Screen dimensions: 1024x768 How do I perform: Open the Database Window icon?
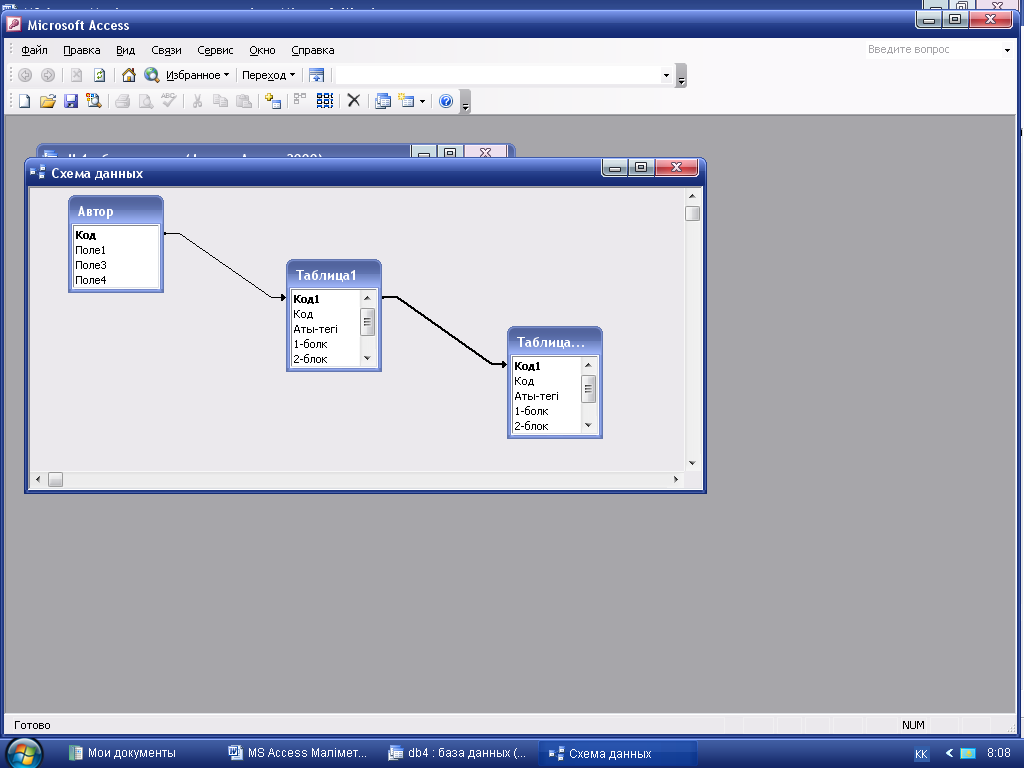coord(383,101)
